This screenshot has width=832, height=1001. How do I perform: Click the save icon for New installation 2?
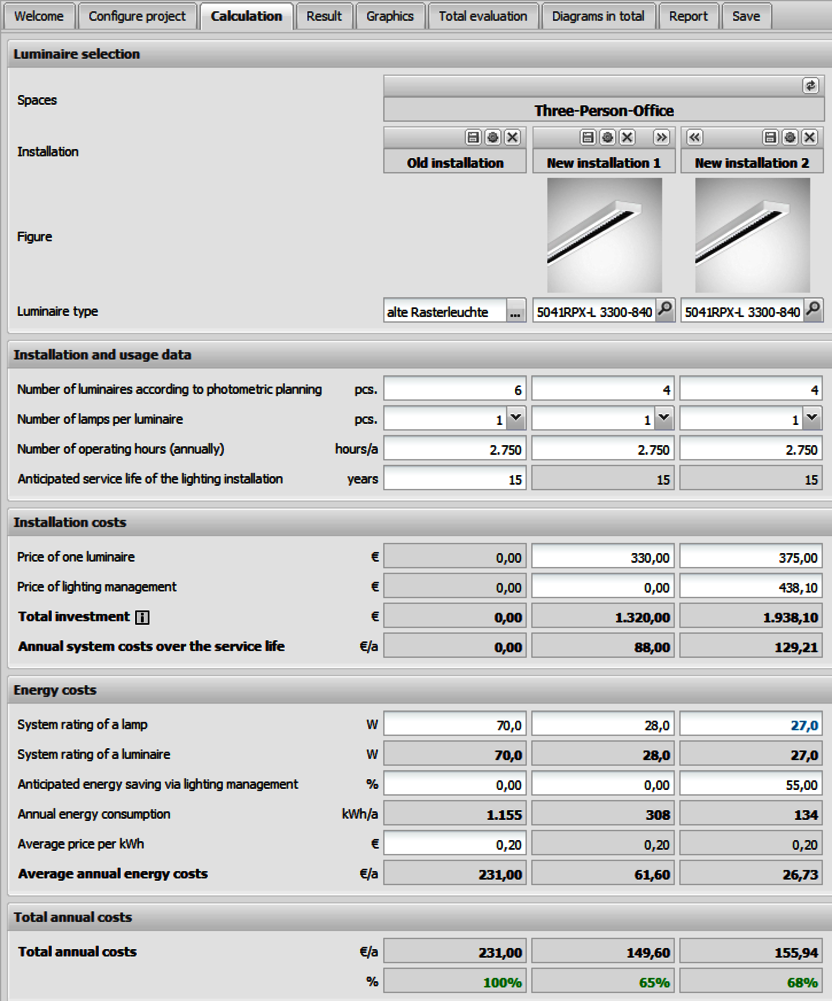(770, 137)
